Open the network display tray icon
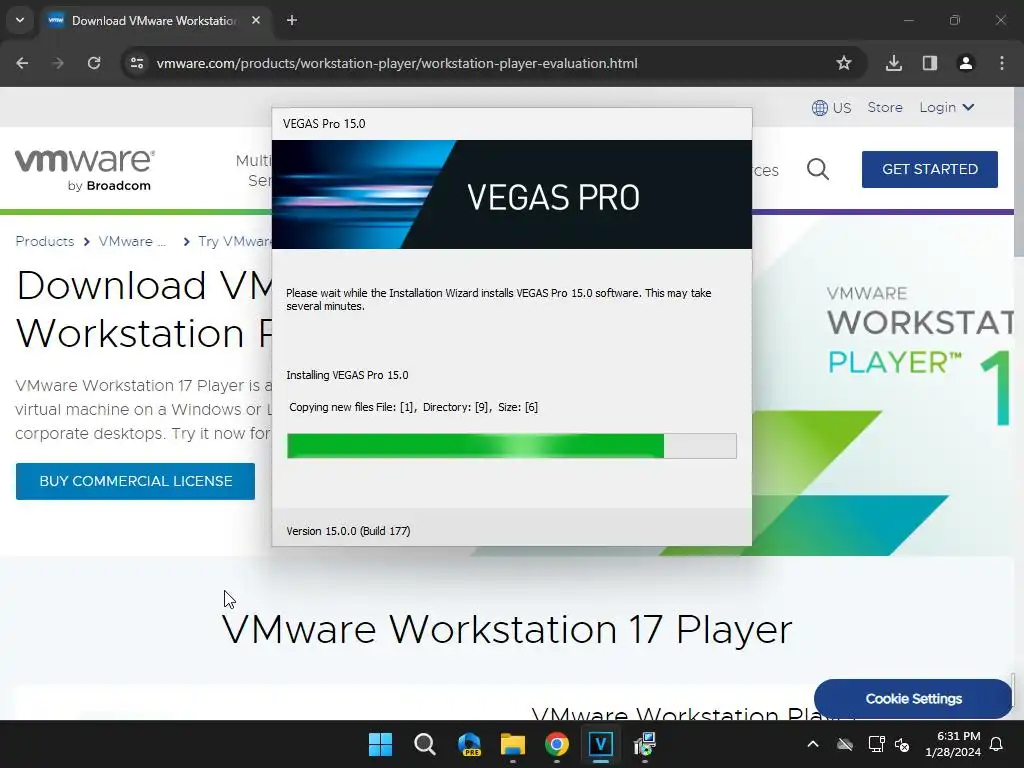Screen dimensions: 1024x768 click(x=876, y=744)
